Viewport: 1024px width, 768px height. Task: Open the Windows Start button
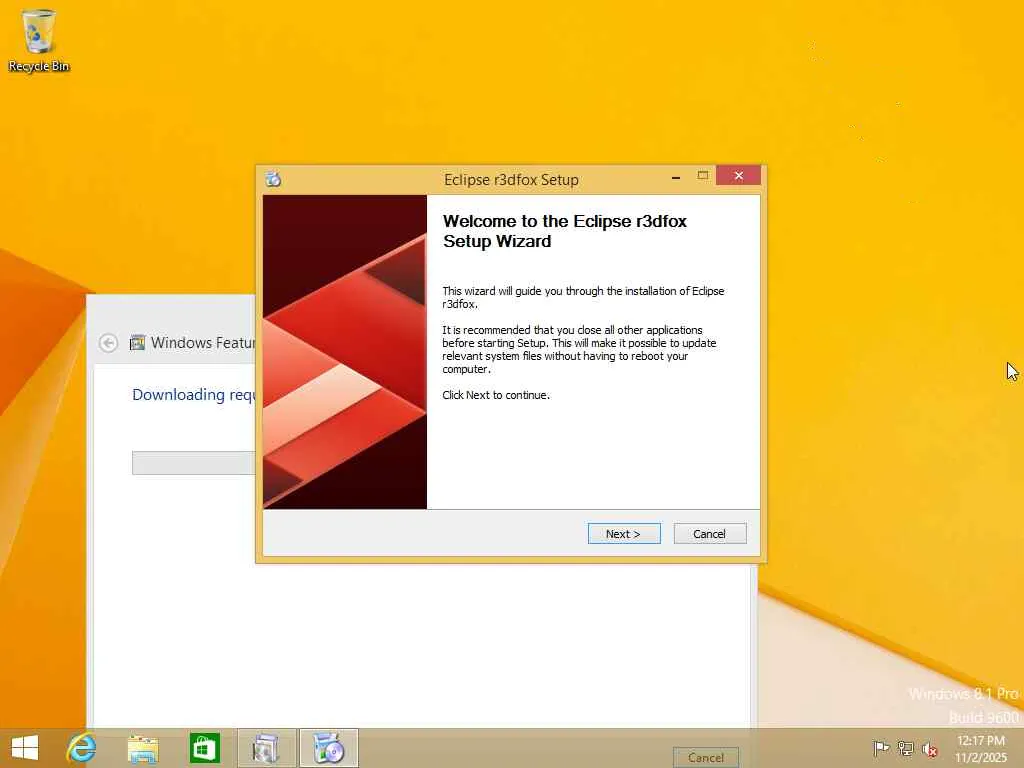(x=25, y=748)
